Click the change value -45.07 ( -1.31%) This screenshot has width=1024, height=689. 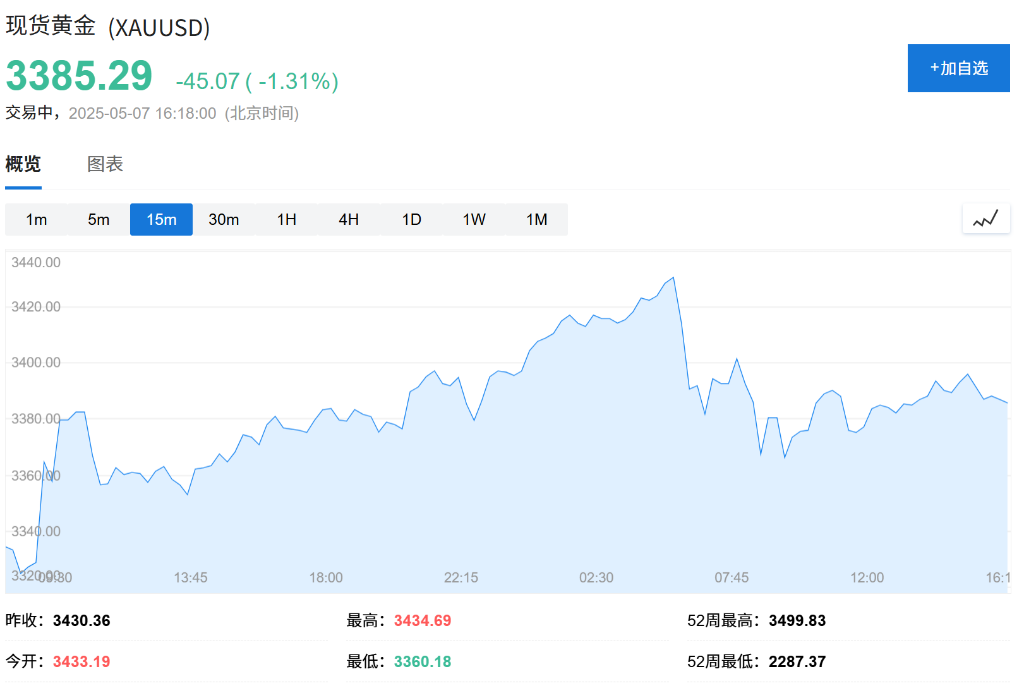click(x=257, y=81)
